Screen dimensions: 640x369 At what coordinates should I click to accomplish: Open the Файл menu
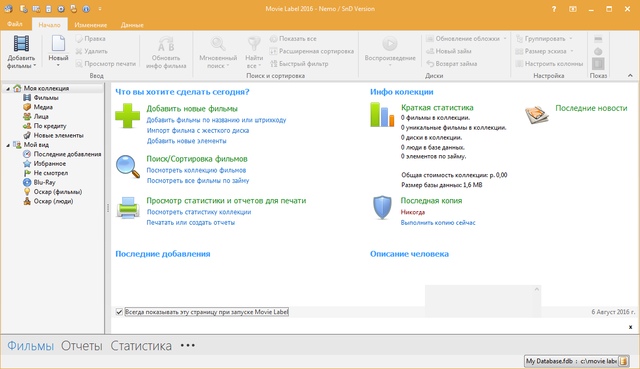15,24
